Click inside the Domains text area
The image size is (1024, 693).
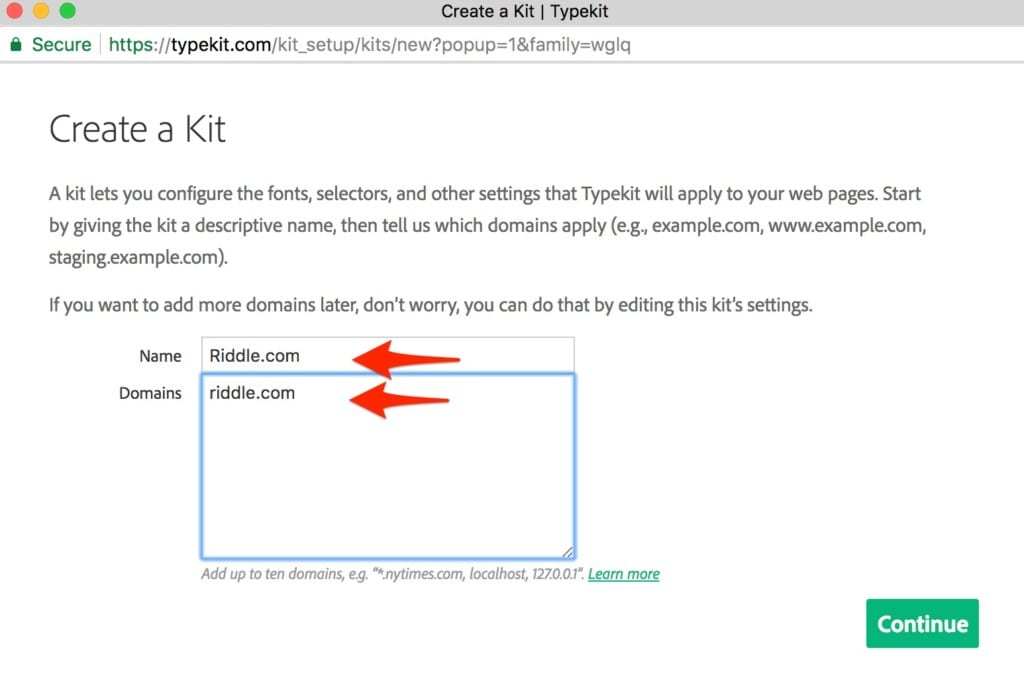coord(388,466)
